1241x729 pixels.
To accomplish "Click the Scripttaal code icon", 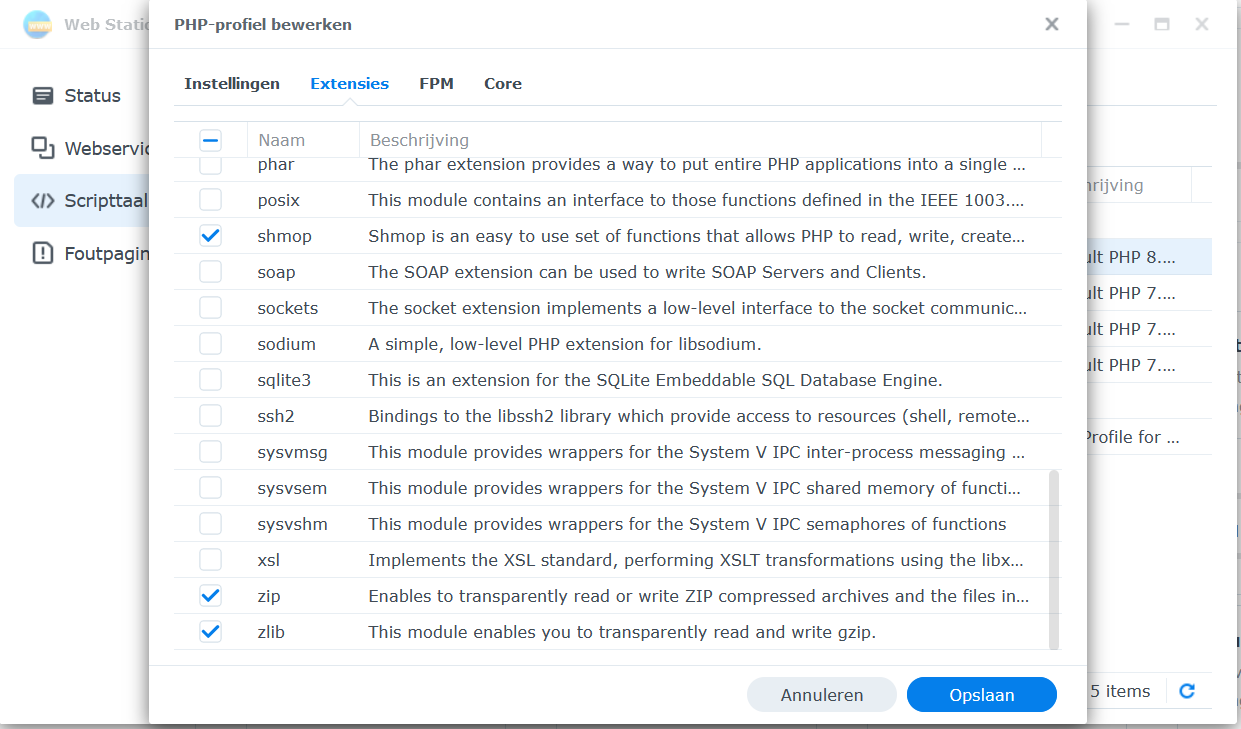I will (43, 200).
